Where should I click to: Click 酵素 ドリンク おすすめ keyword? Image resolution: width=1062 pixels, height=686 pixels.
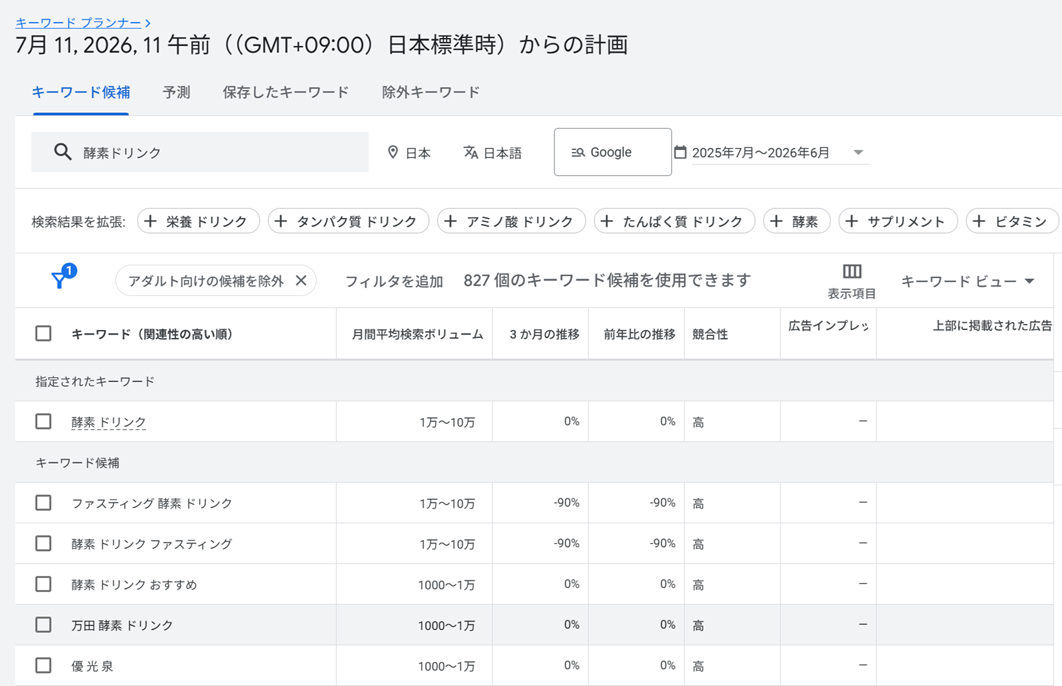coord(134,584)
